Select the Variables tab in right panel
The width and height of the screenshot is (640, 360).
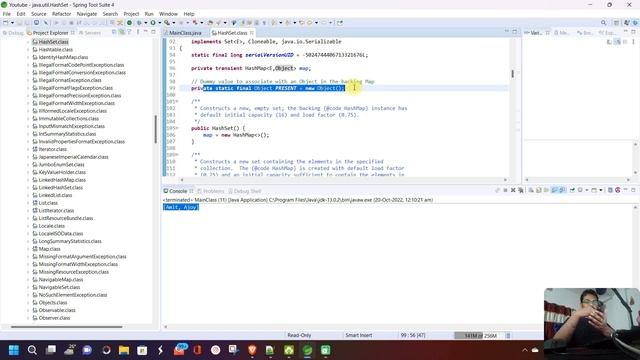pos(536,33)
